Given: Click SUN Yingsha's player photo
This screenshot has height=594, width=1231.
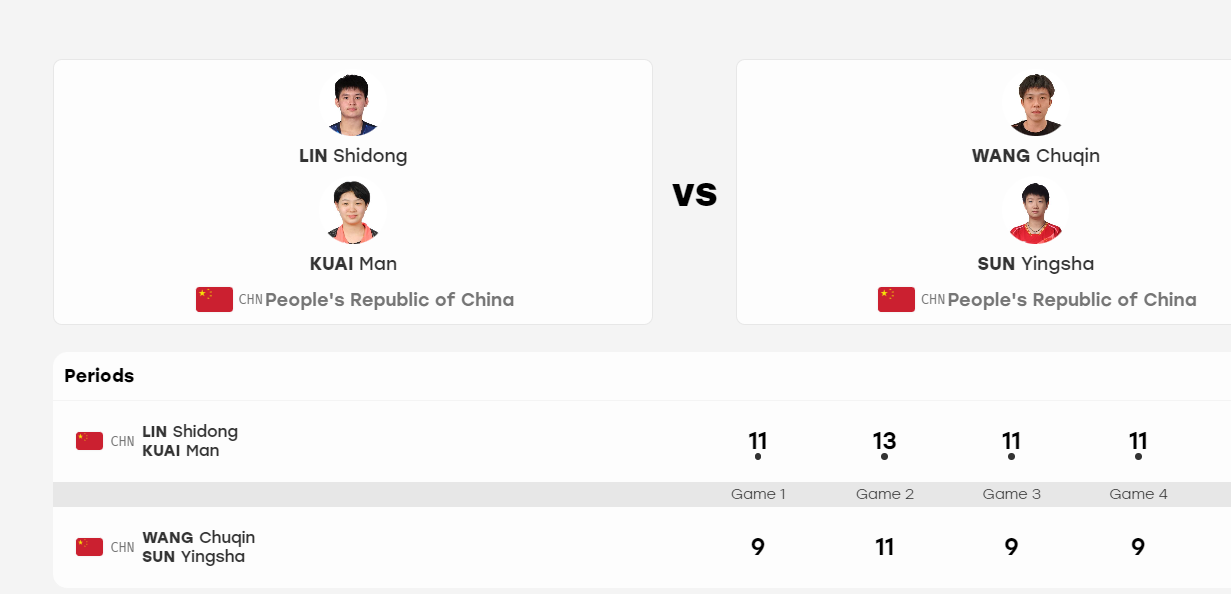Looking at the screenshot, I should coord(1036,213).
